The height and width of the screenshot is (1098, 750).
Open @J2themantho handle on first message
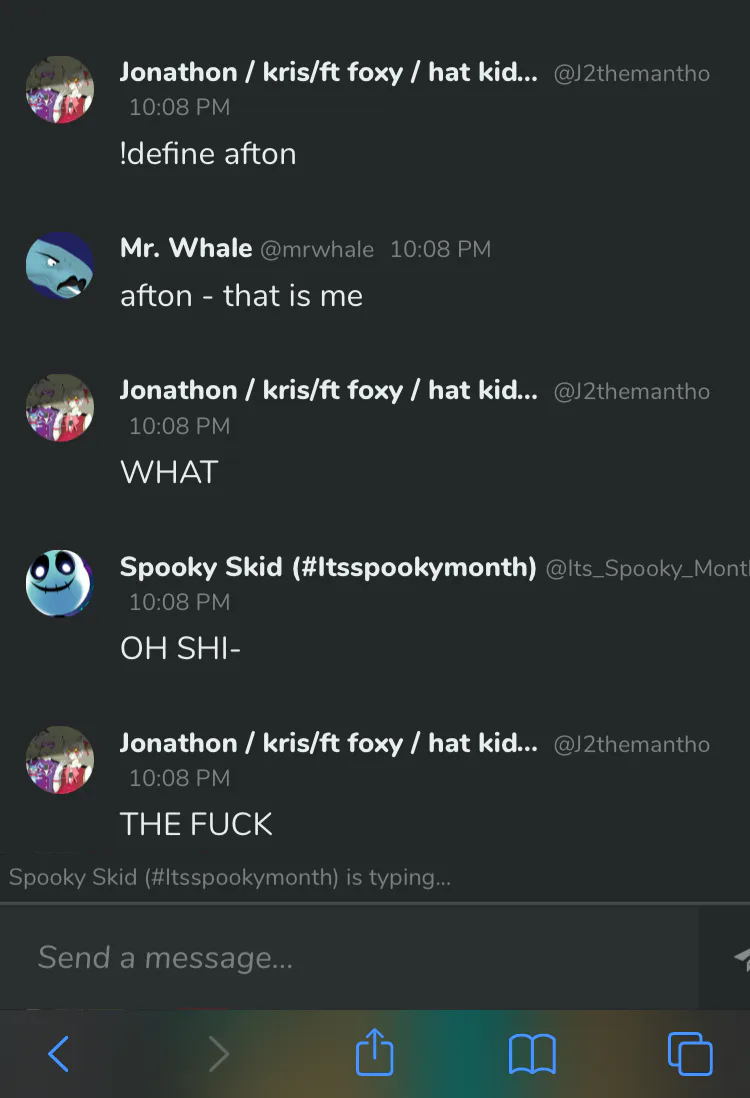(x=632, y=74)
